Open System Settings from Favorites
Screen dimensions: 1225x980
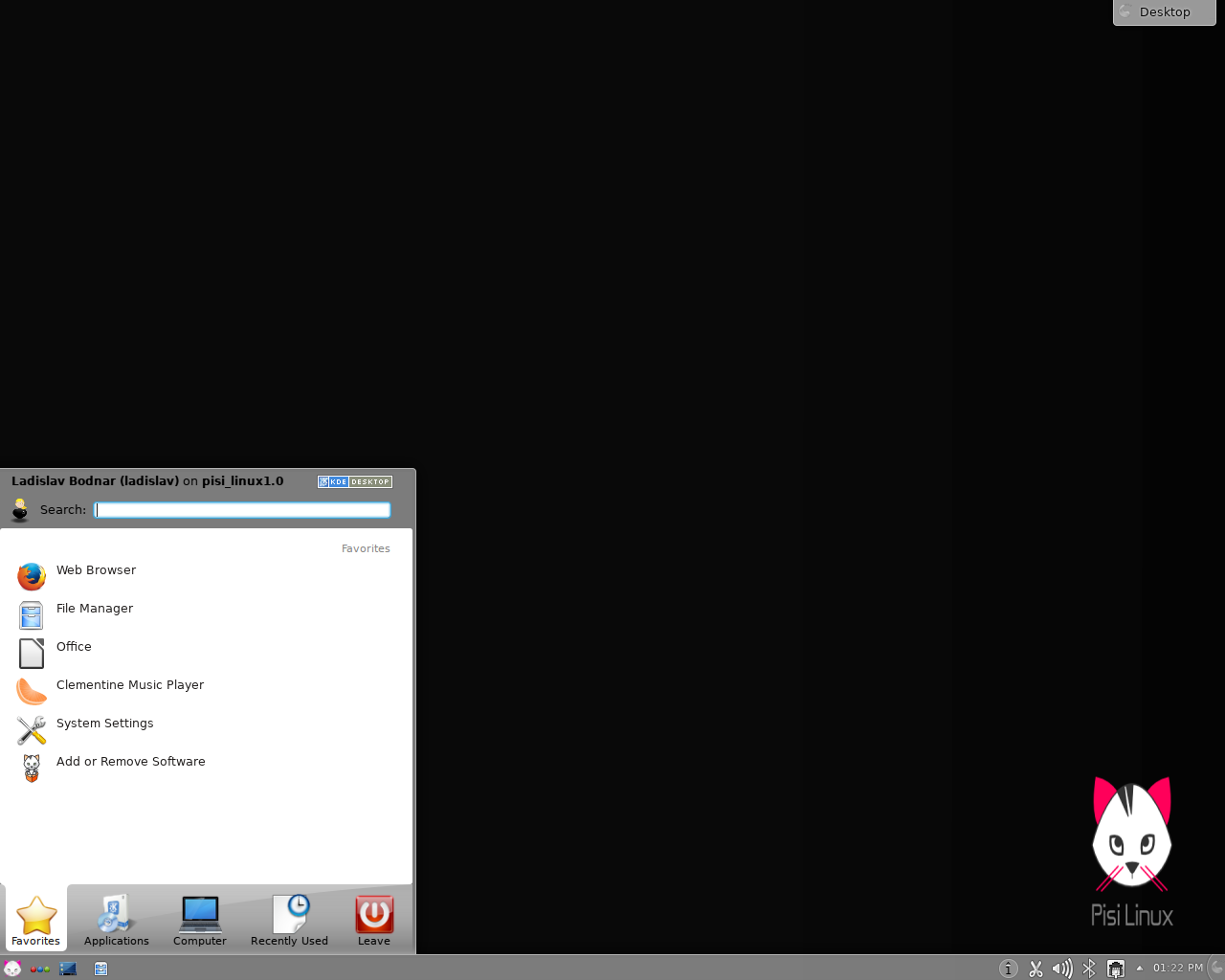(x=206, y=729)
